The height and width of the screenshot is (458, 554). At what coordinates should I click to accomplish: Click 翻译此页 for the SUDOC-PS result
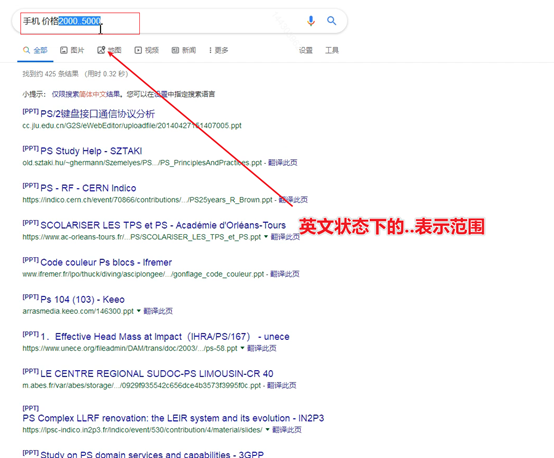tap(281, 385)
